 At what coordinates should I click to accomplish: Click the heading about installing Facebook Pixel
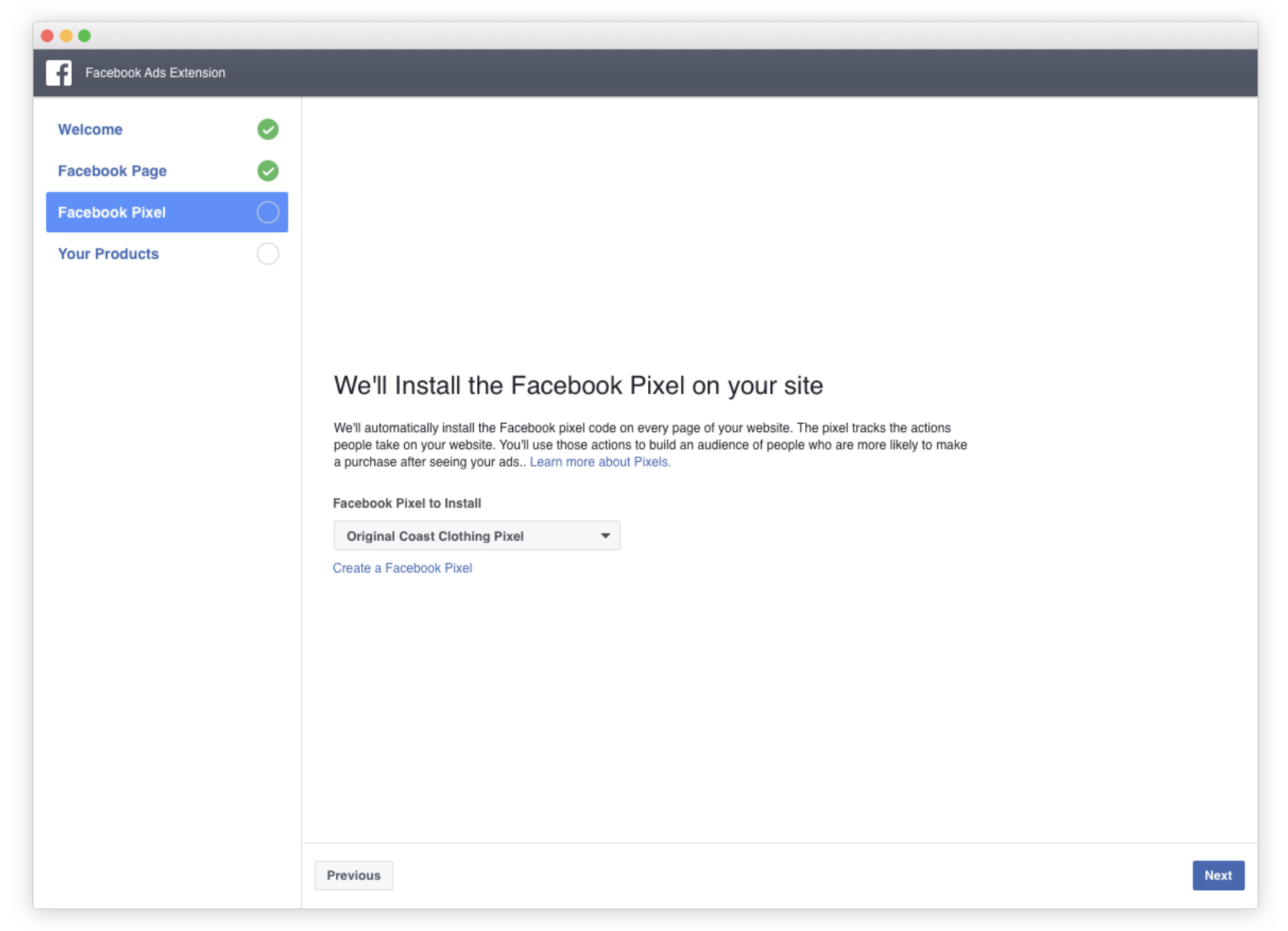pos(578,386)
